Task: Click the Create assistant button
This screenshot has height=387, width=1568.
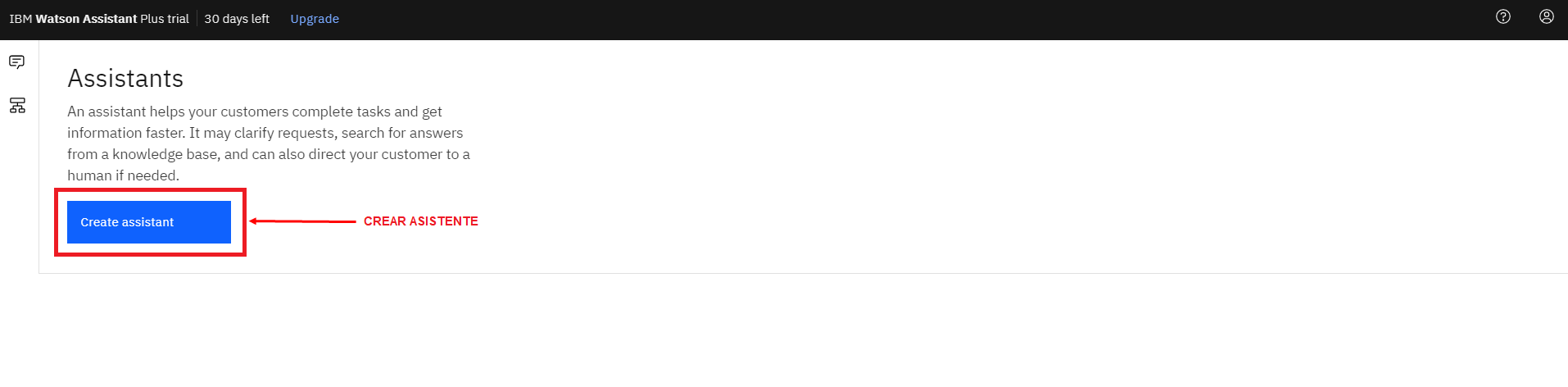Action: pyautogui.click(x=149, y=222)
